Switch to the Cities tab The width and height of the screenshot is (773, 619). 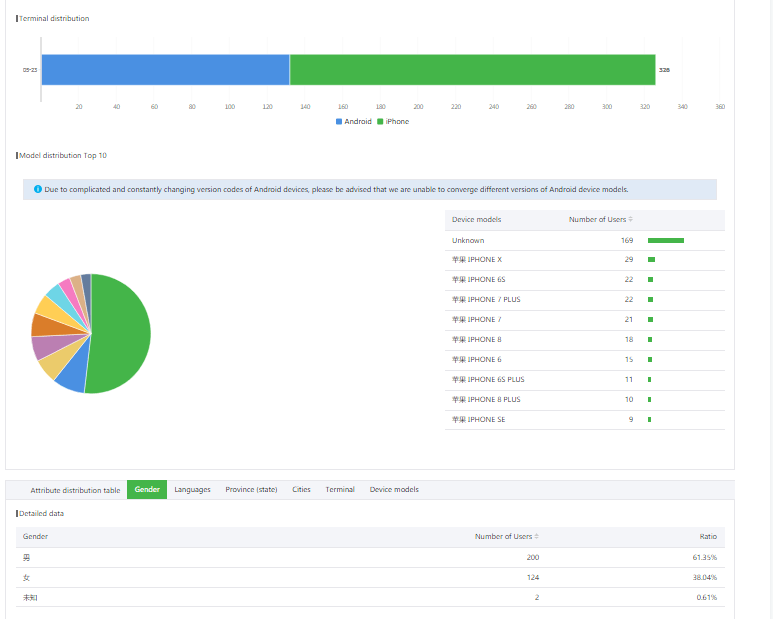301,490
